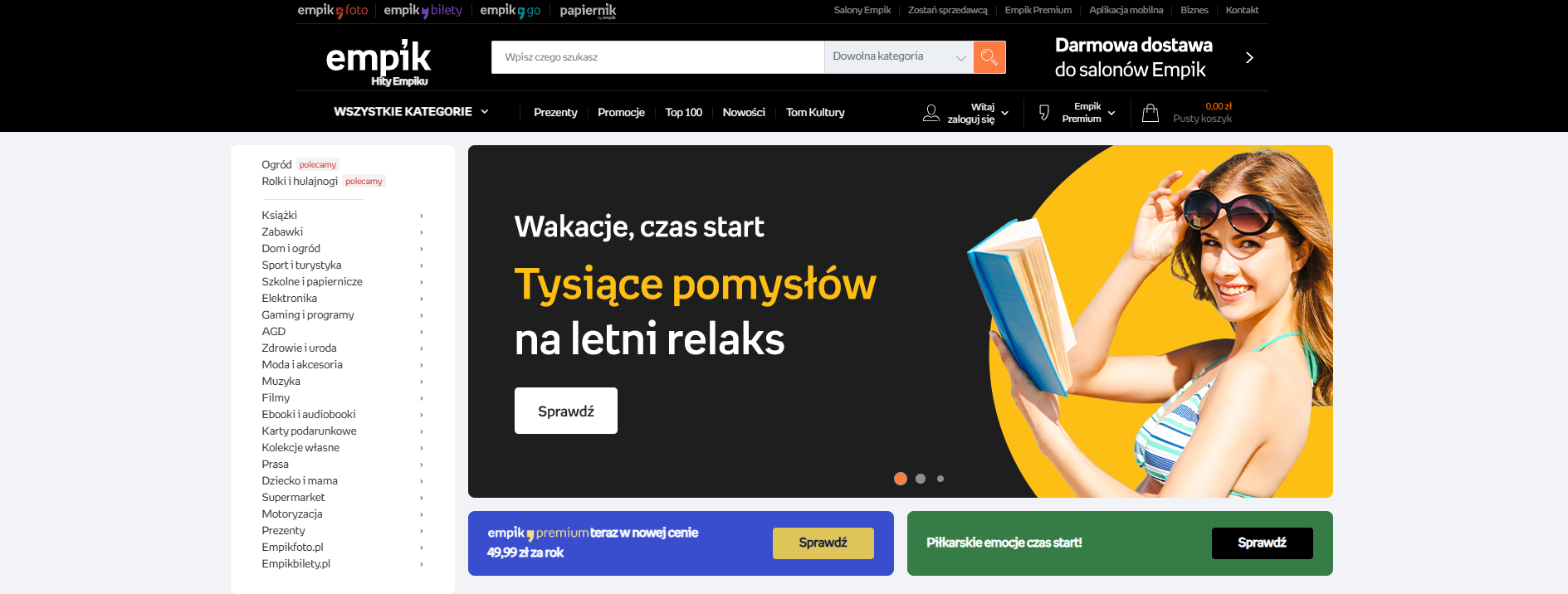1568x594 pixels.
Task: Expand the WSZYSTKIE KATEGORIE menu
Action: [411, 112]
